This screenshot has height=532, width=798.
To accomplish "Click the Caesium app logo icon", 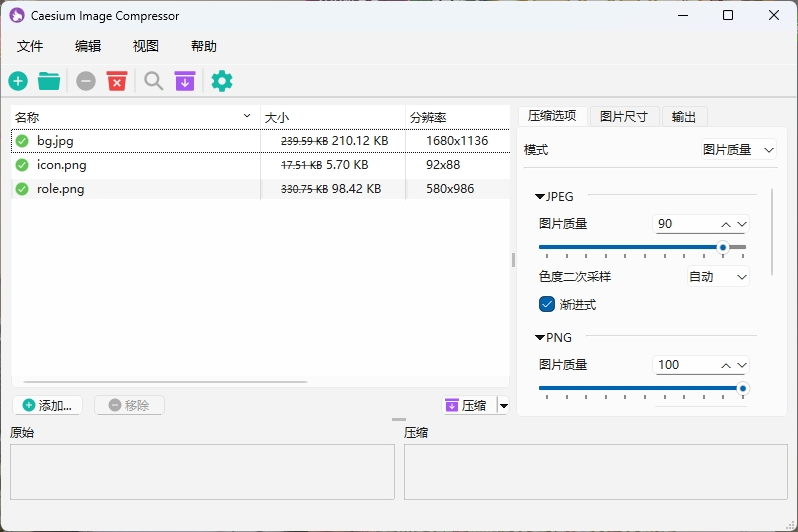I will coord(17,15).
